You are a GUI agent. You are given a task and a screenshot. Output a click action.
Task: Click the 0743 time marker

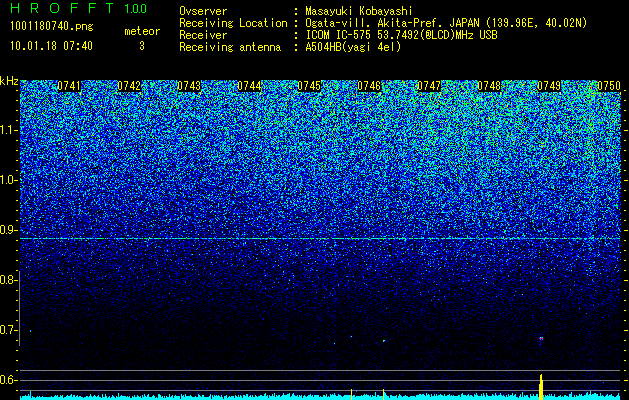click(x=189, y=86)
